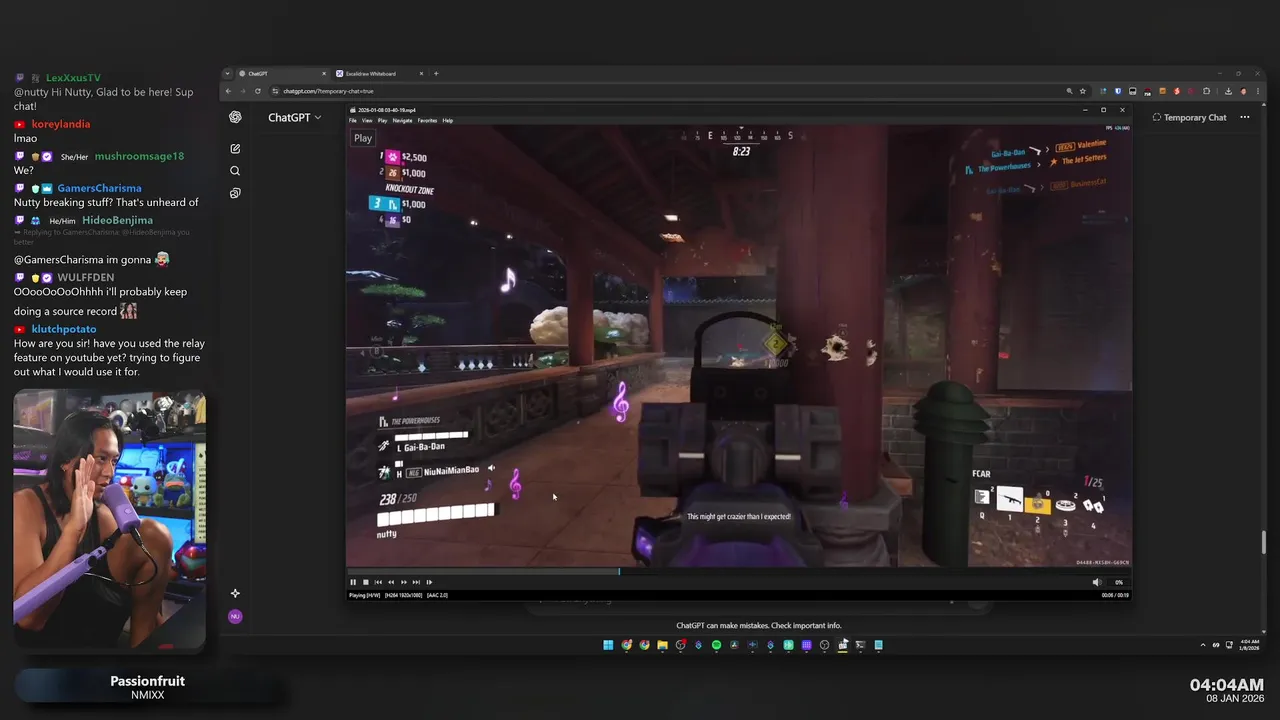Click the browser page vertical scrollbar
The width and height of the screenshot is (1280, 720).
(1263, 541)
